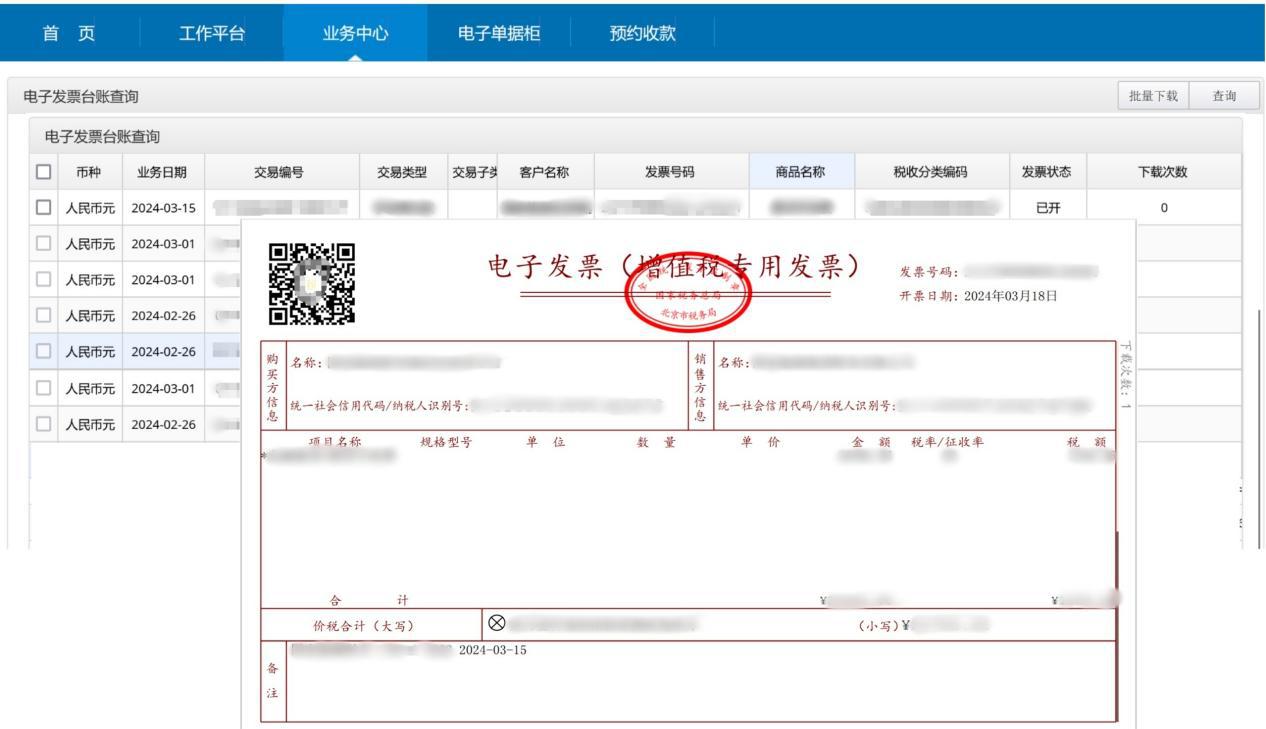Go to the 电子单据柜 tab
1266x729 pixels.
tap(499, 32)
